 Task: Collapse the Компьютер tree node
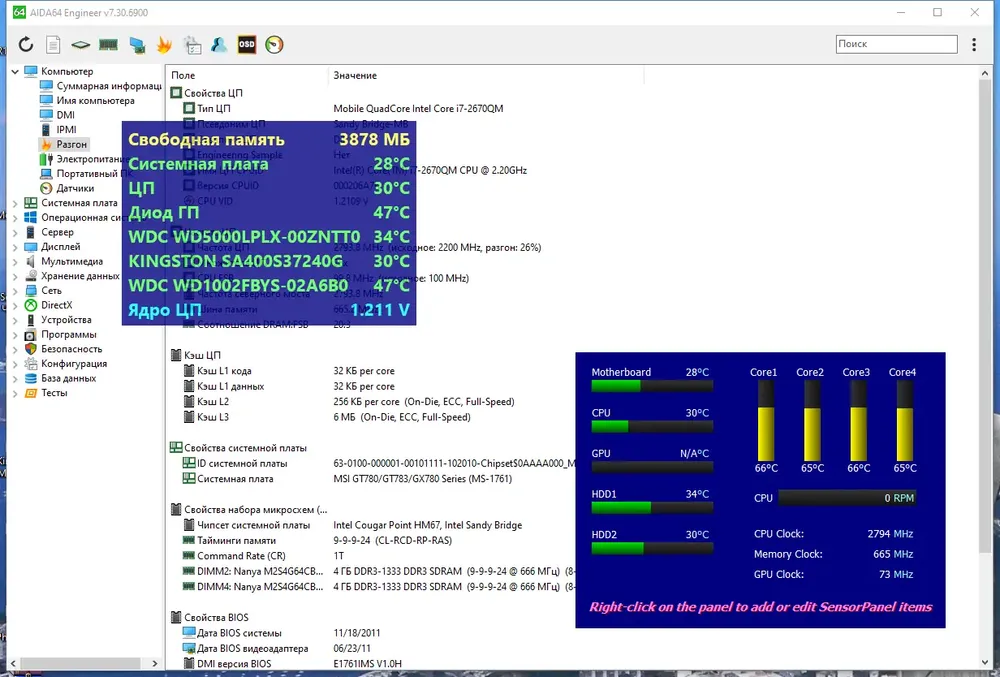pyautogui.click(x=15, y=71)
